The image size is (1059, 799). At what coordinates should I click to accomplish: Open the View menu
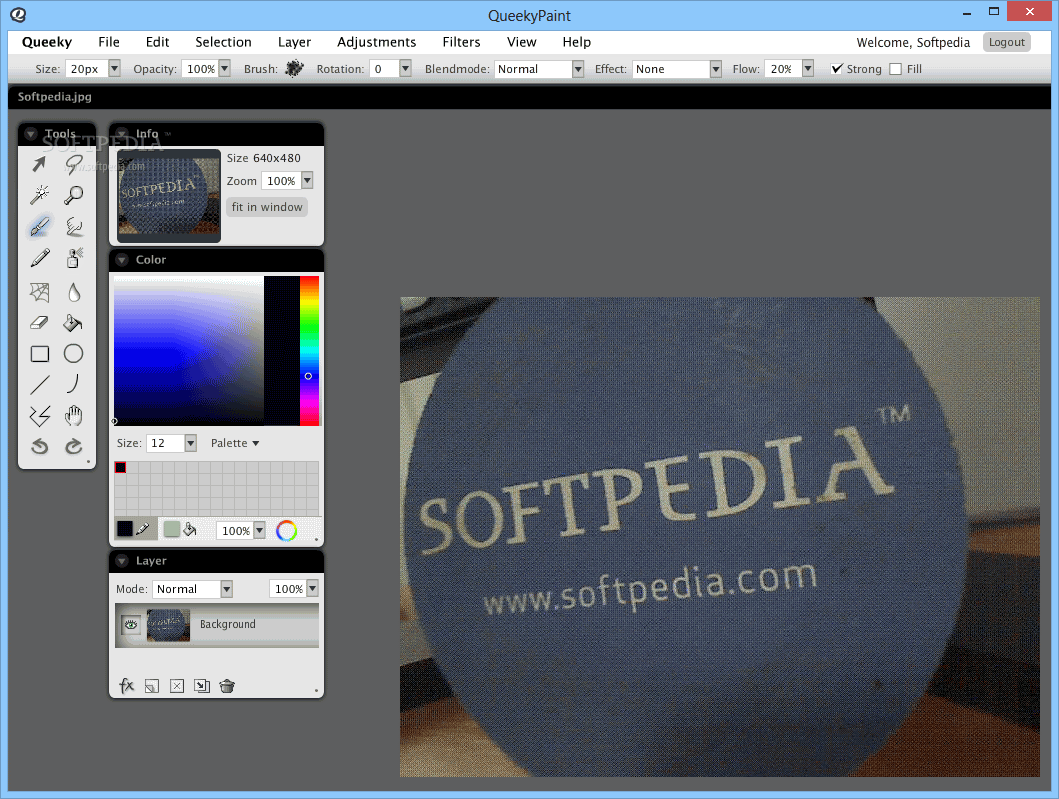click(x=521, y=42)
